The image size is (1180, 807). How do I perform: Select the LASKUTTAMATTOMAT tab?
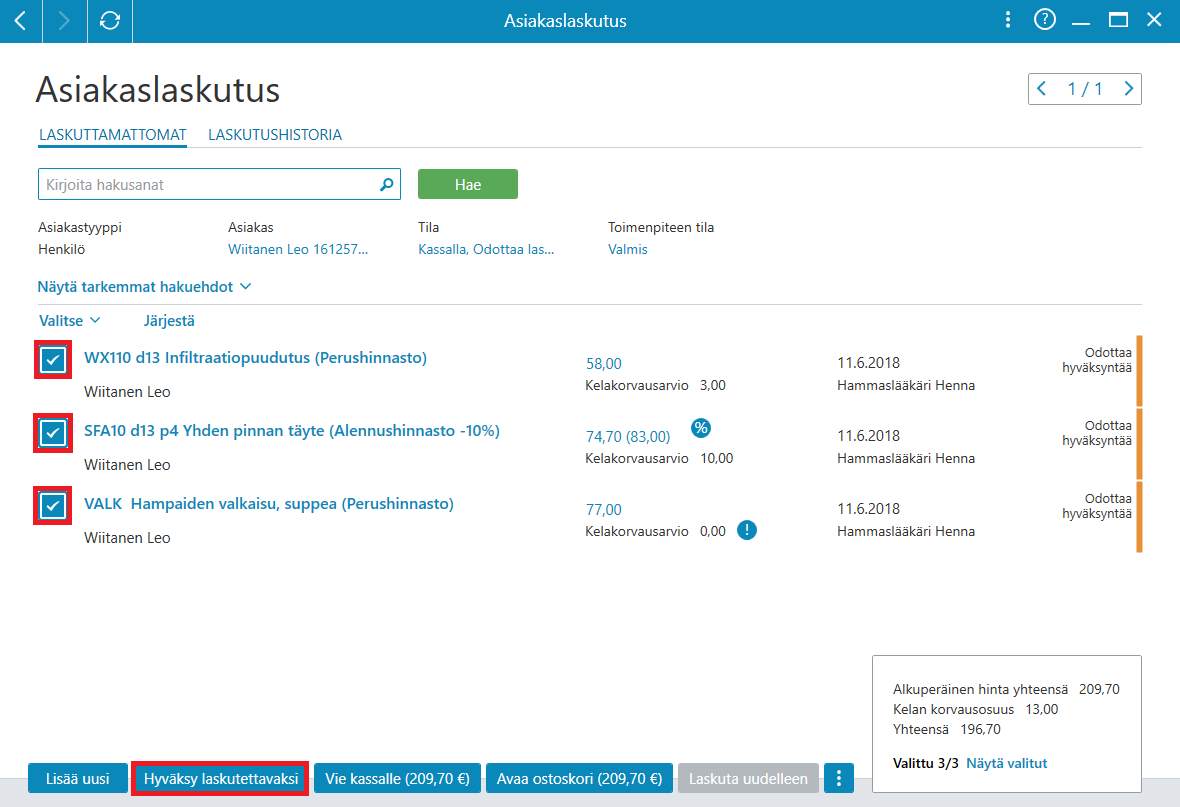[x=113, y=135]
